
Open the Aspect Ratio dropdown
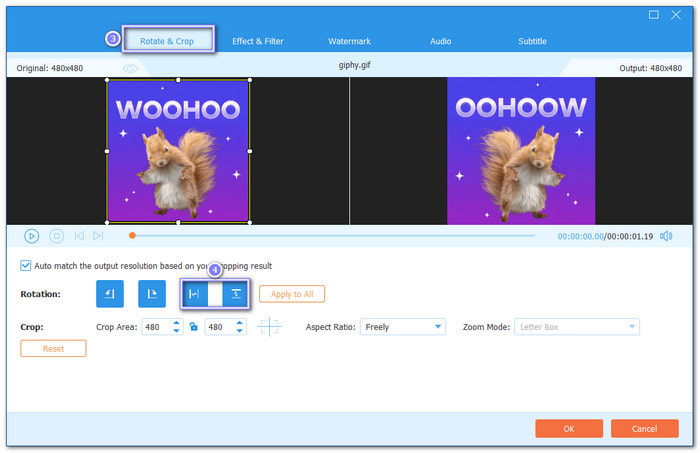tap(404, 327)
